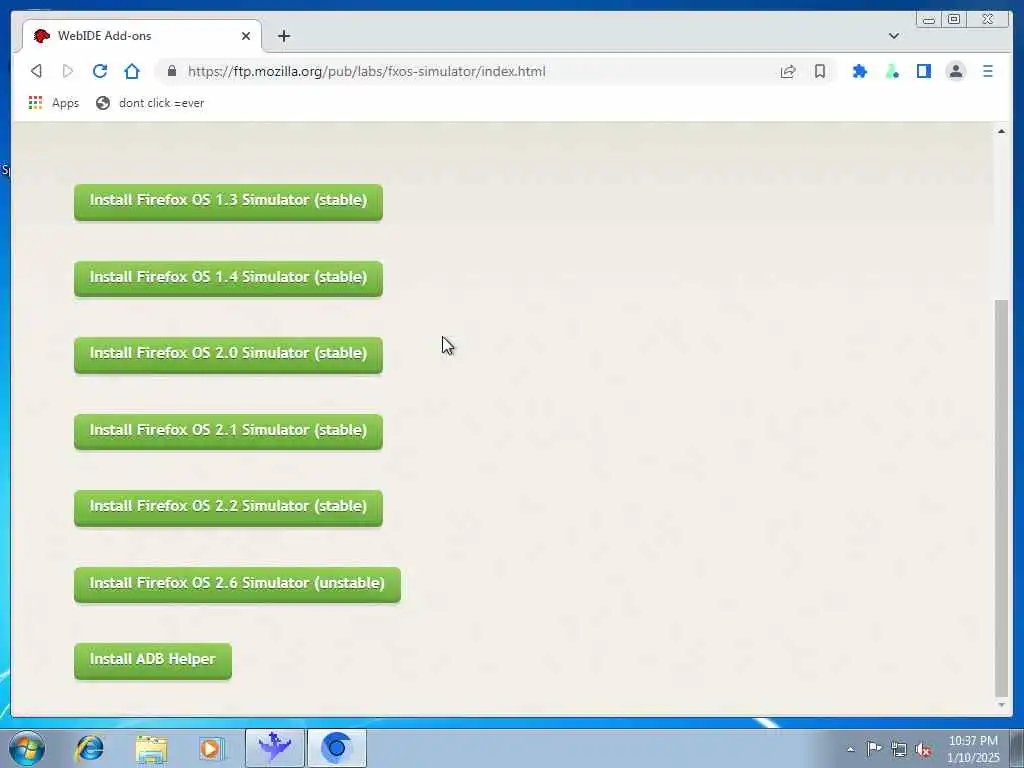Go back to the previous page

coord(37,71)
